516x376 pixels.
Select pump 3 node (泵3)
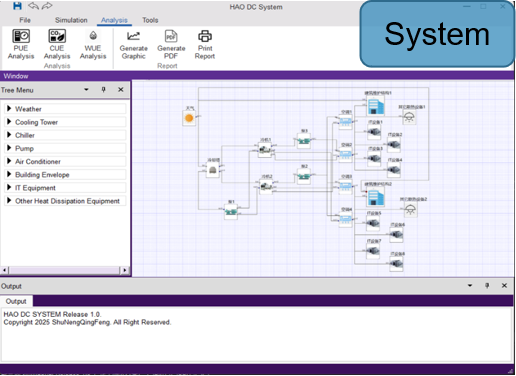(304, 141)
